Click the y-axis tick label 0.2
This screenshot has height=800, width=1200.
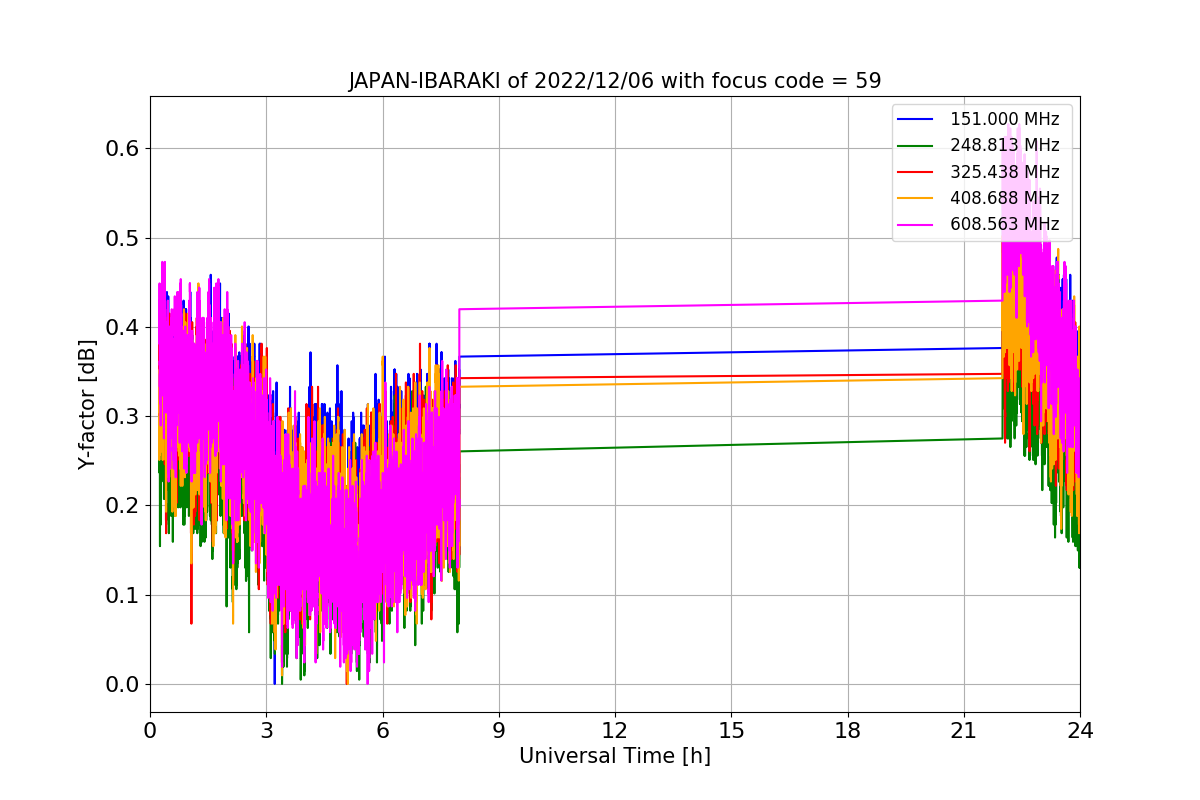click(123, 506)
